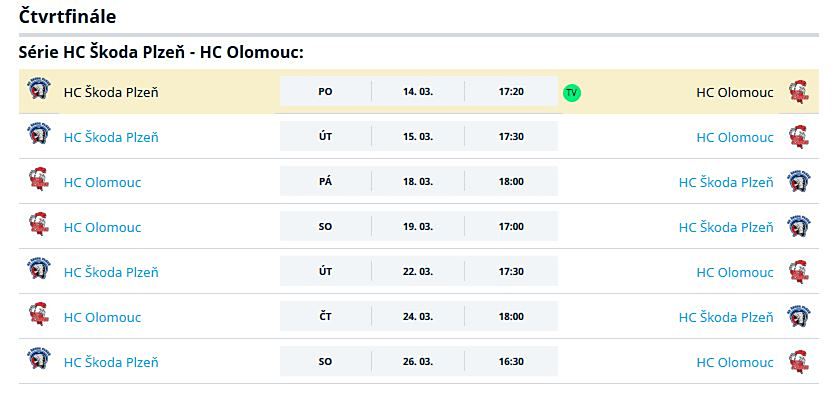Click Plzeň logo in the 19. 03. match row

point(799,227)
